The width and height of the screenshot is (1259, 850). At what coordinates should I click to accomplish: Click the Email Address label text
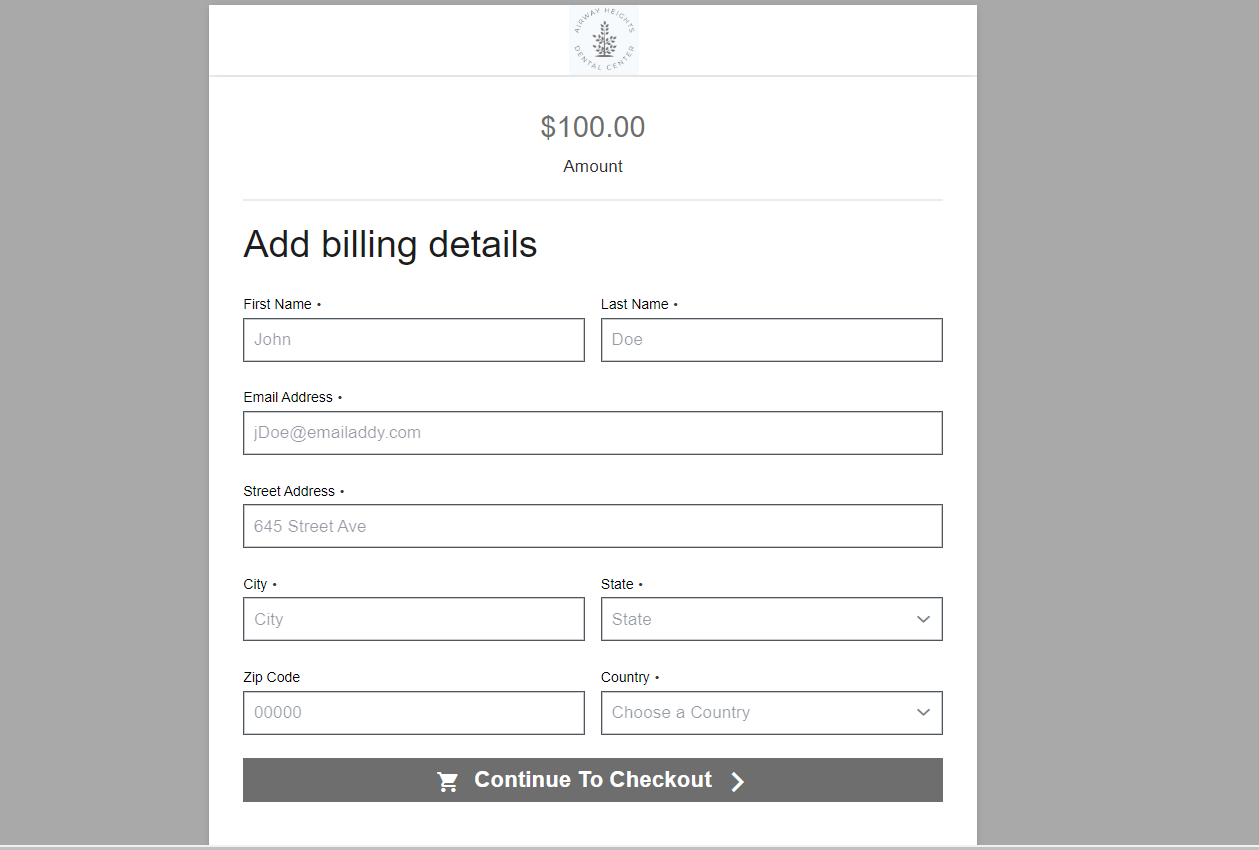coord(288,397)
